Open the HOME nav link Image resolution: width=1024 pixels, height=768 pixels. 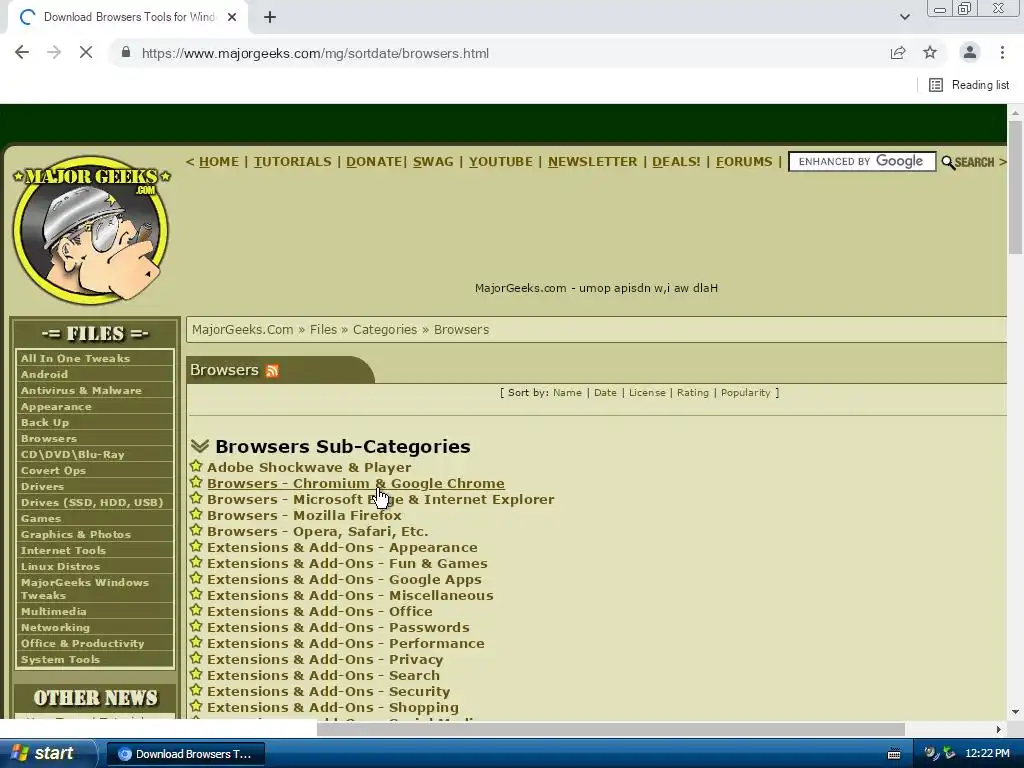click(x=219, y=161)
